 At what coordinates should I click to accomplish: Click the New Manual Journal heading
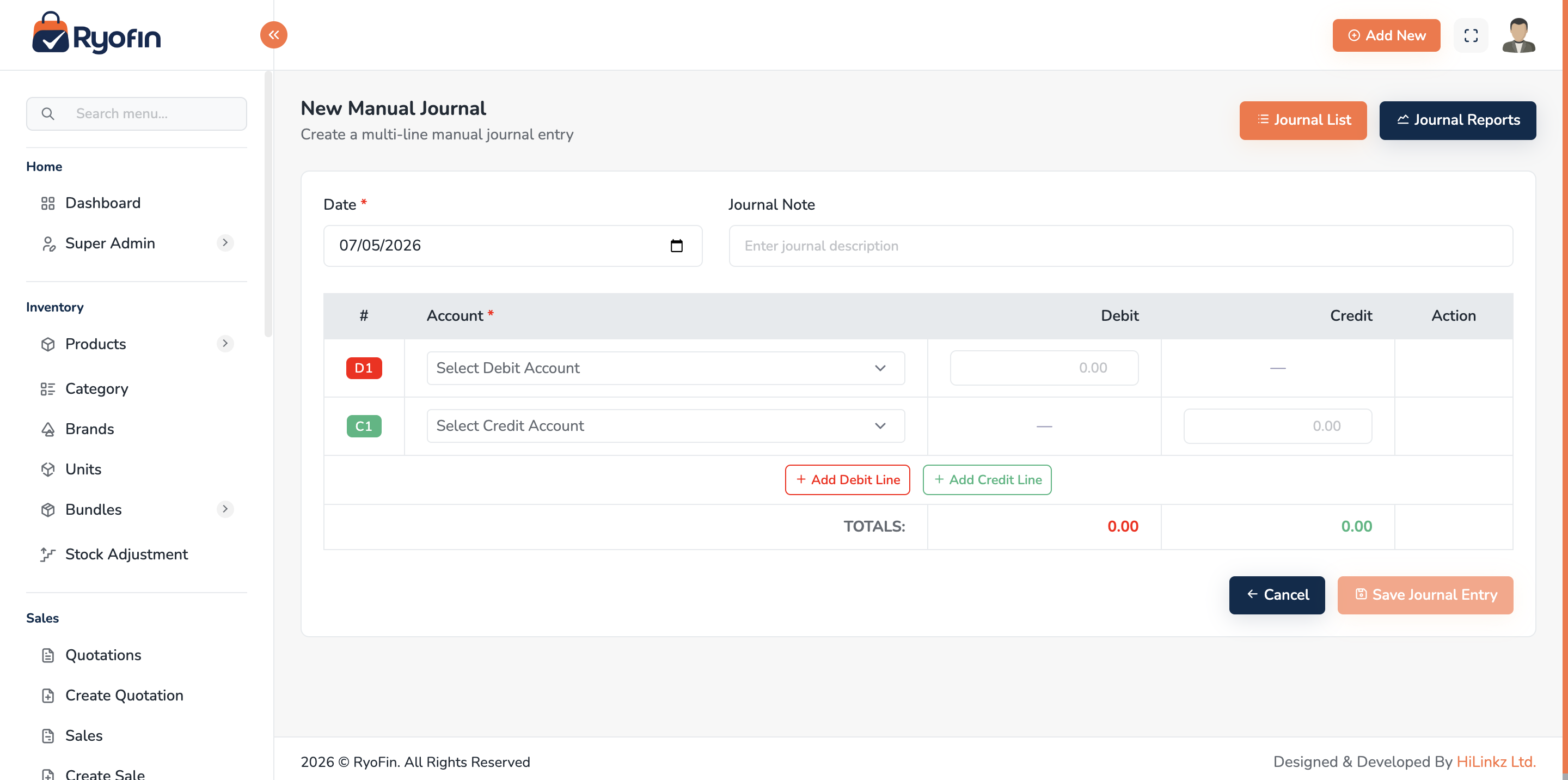point(393,108)
